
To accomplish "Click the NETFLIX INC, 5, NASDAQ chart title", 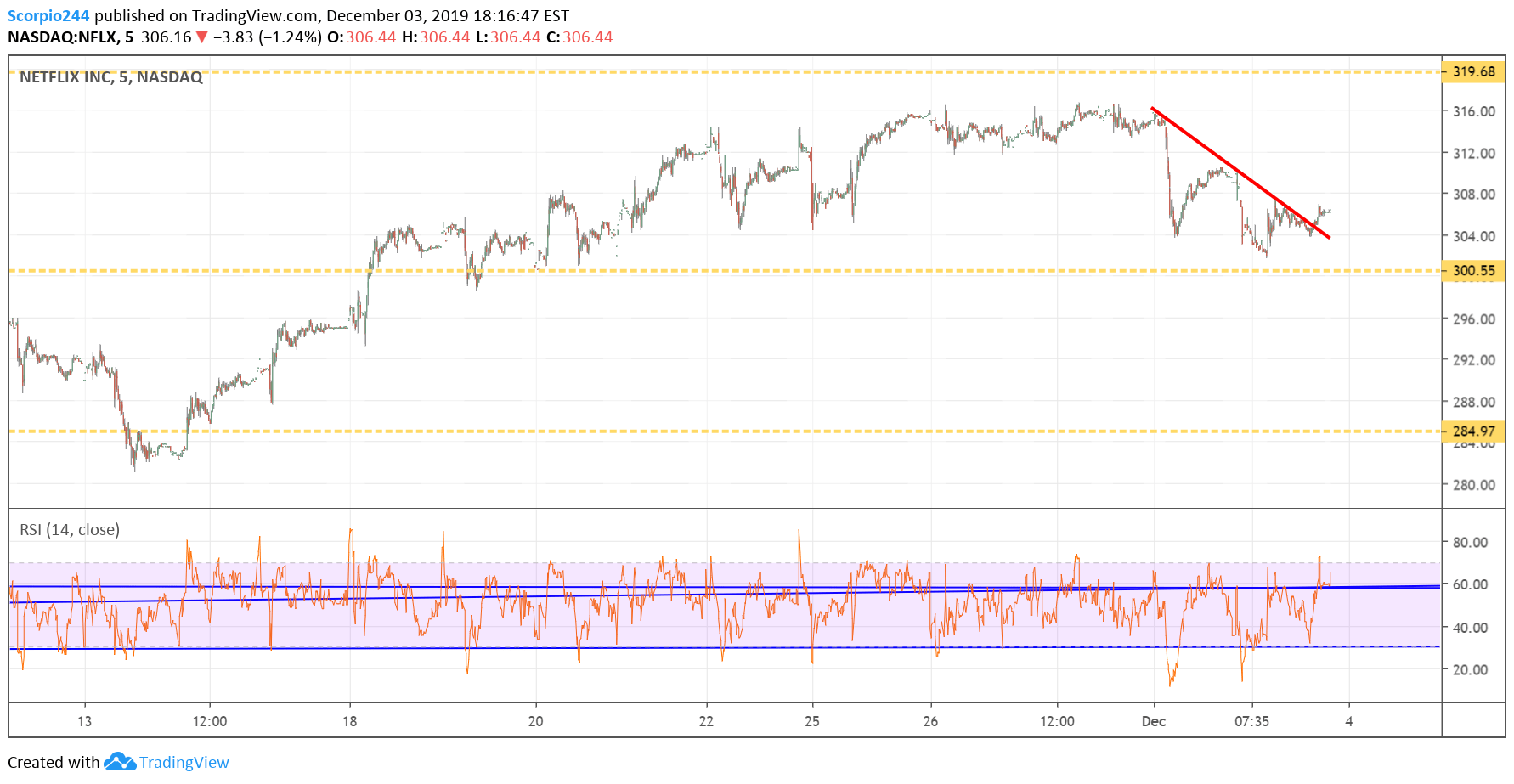I will pos(111,76).
